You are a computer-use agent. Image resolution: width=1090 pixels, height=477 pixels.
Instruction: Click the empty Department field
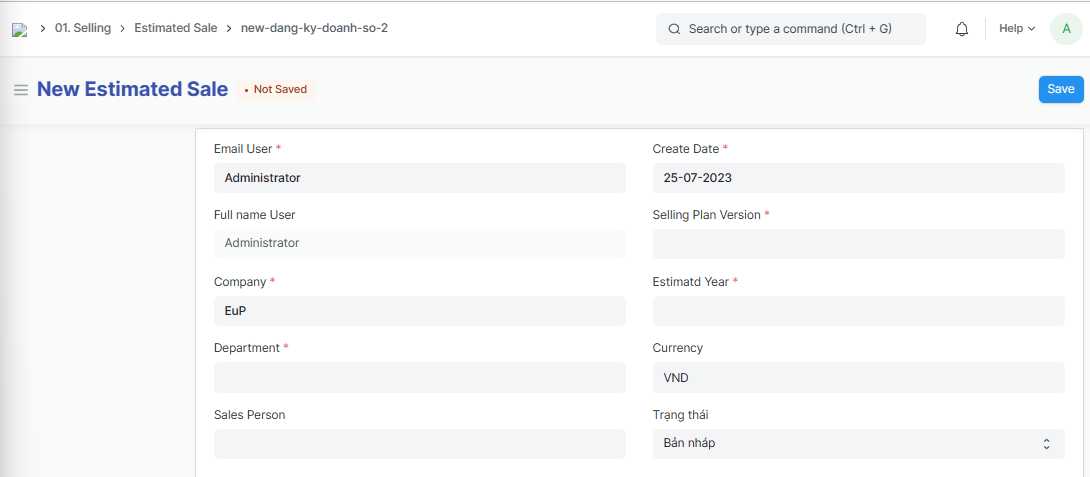pyautogui.click(x=419, y=377)
